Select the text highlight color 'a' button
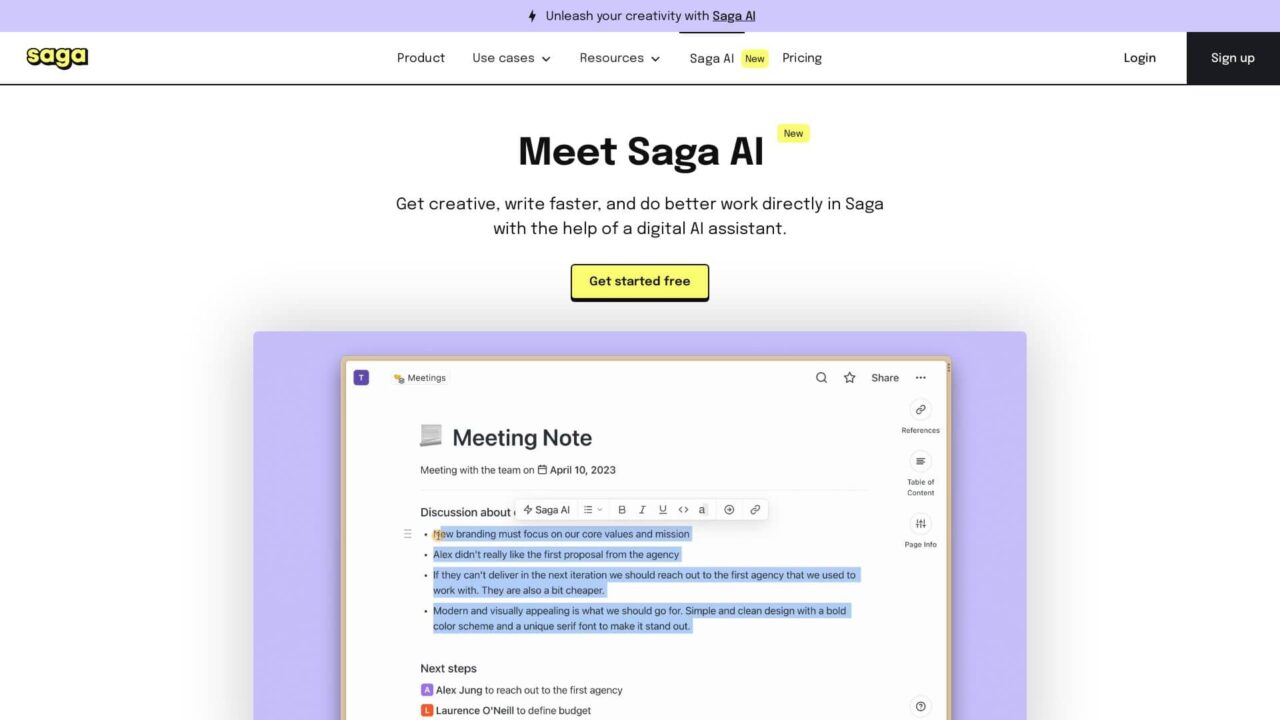1280x720 pixels. 702,510
